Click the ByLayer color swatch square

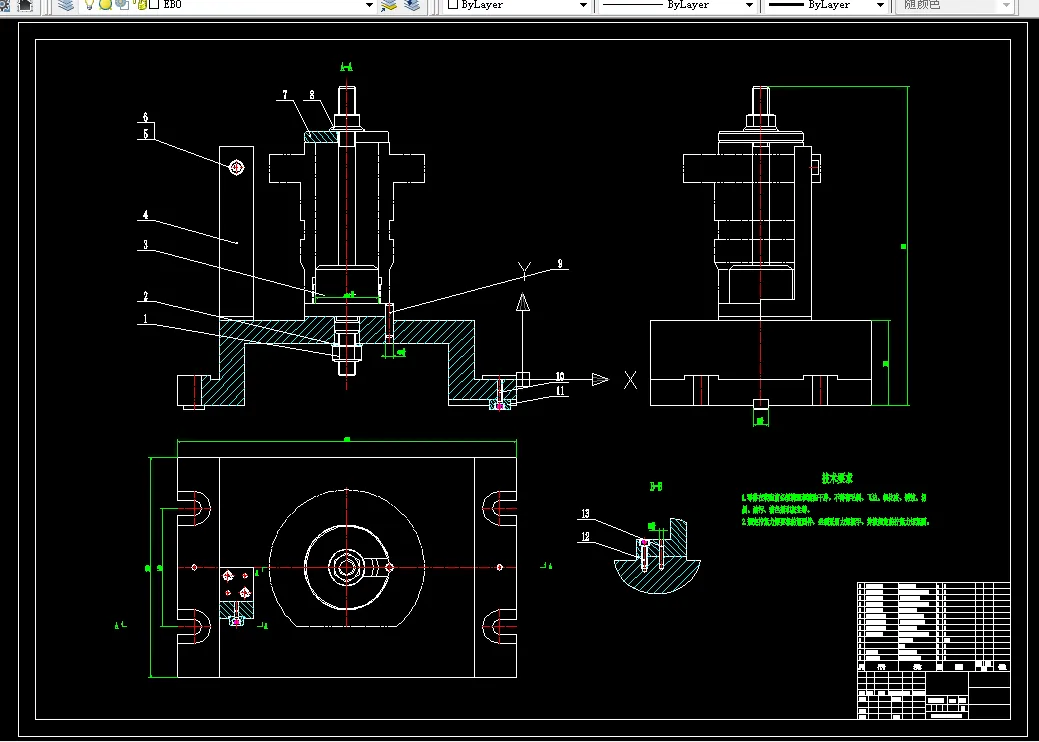[453, 4]
